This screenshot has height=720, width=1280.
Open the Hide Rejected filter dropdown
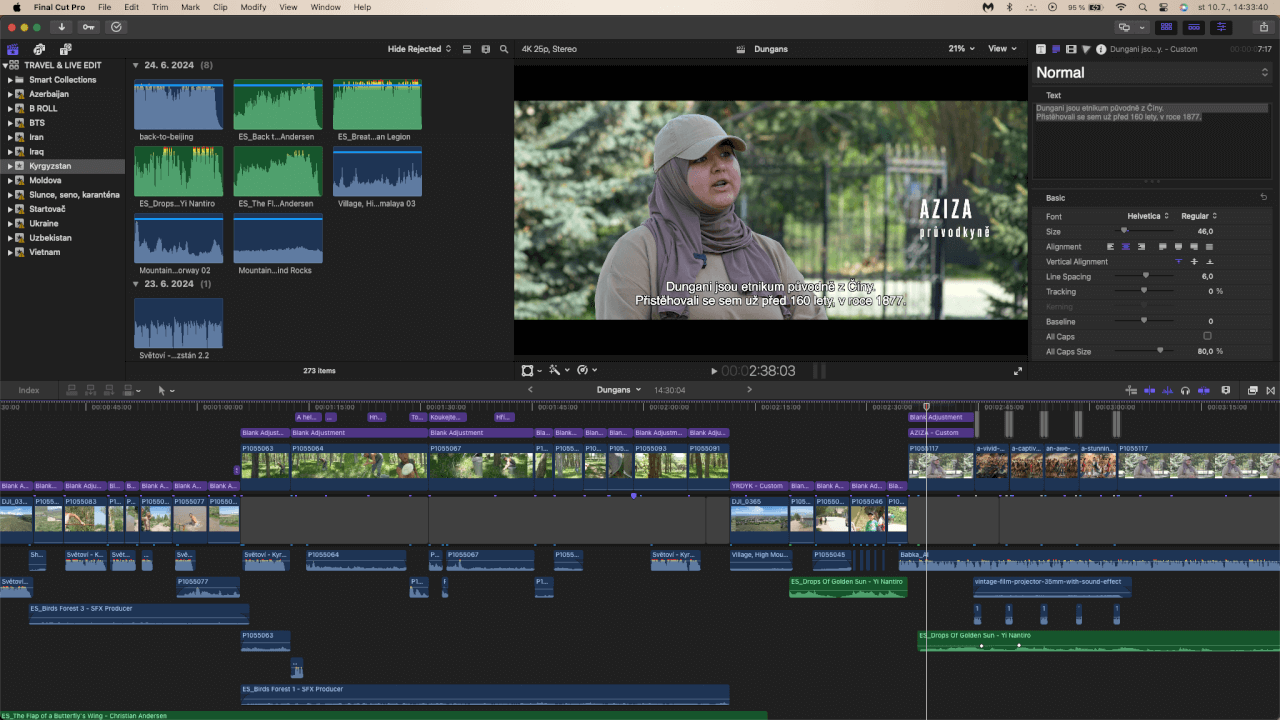coord(419,49)
